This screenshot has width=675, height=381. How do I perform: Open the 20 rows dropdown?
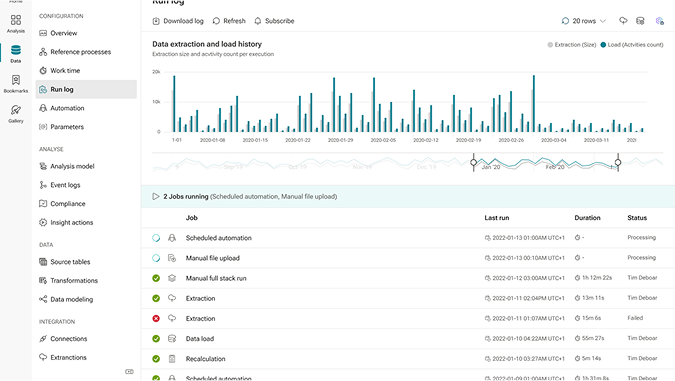(584, 21)
